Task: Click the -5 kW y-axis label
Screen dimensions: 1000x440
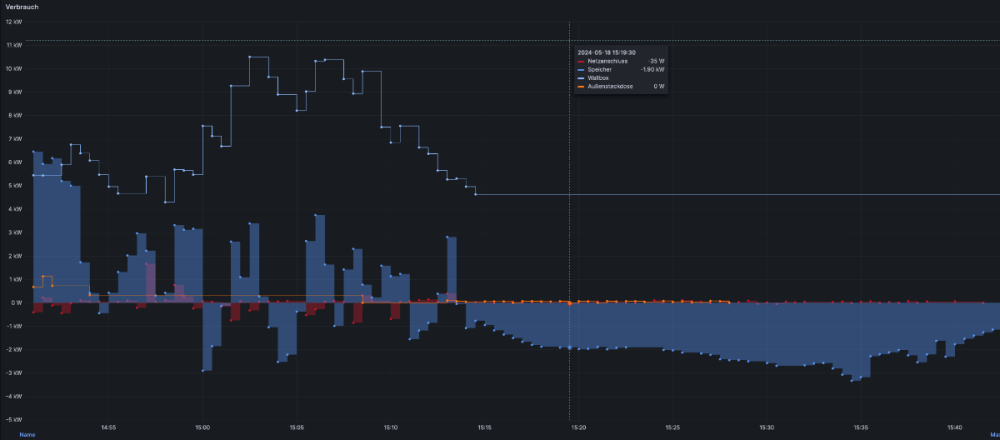Action: [15, 419]
